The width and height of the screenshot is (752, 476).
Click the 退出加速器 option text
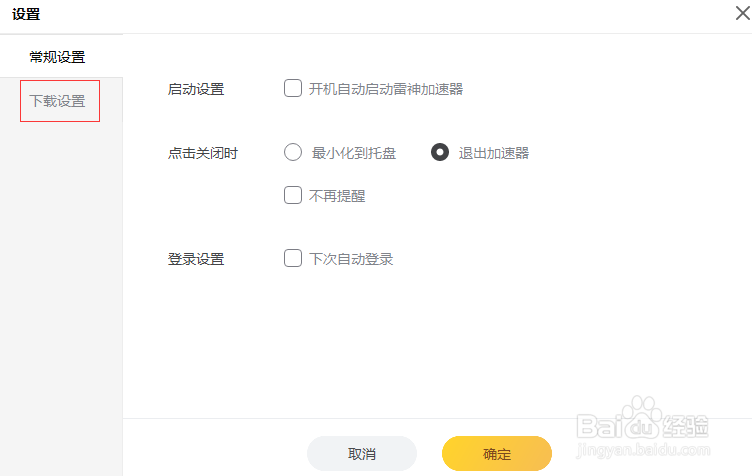coord(494,153)
